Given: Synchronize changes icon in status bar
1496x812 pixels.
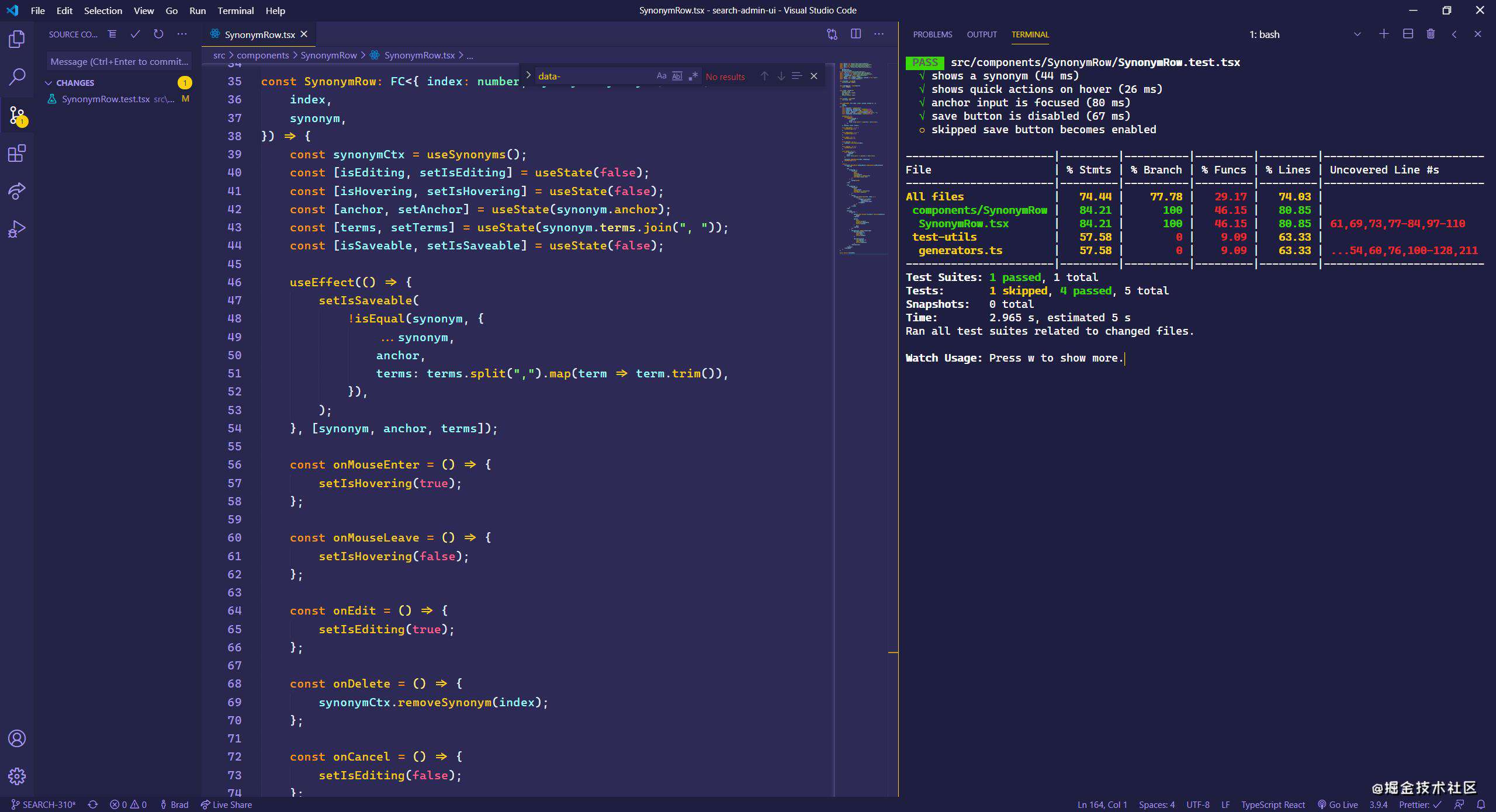Looking at the screenshot, I should [92, 804].
